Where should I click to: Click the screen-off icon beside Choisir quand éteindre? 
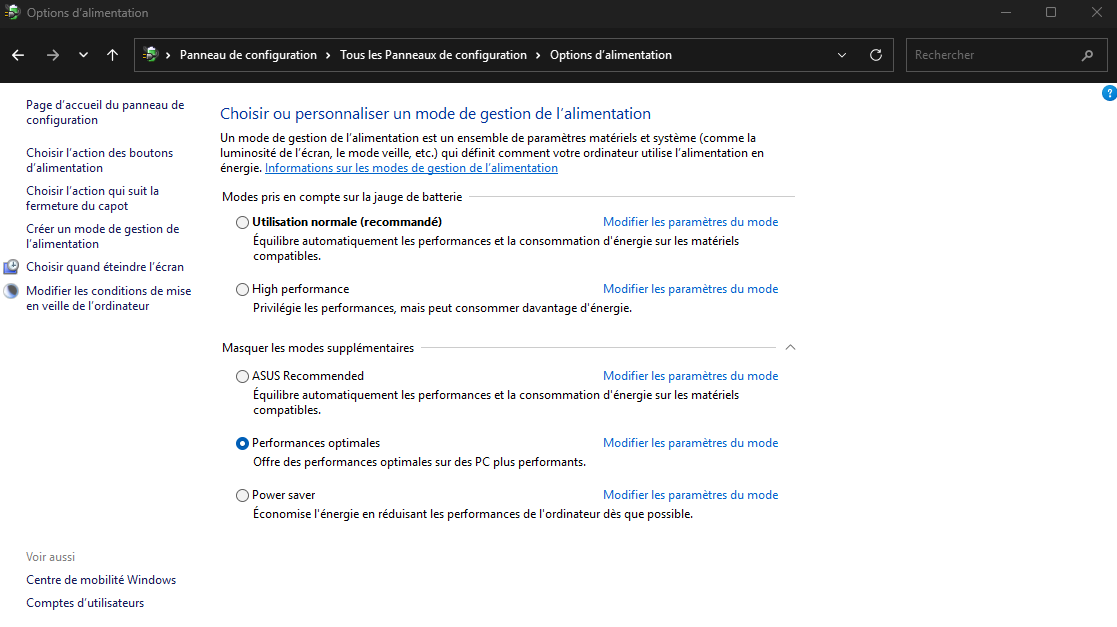[11, 266]
